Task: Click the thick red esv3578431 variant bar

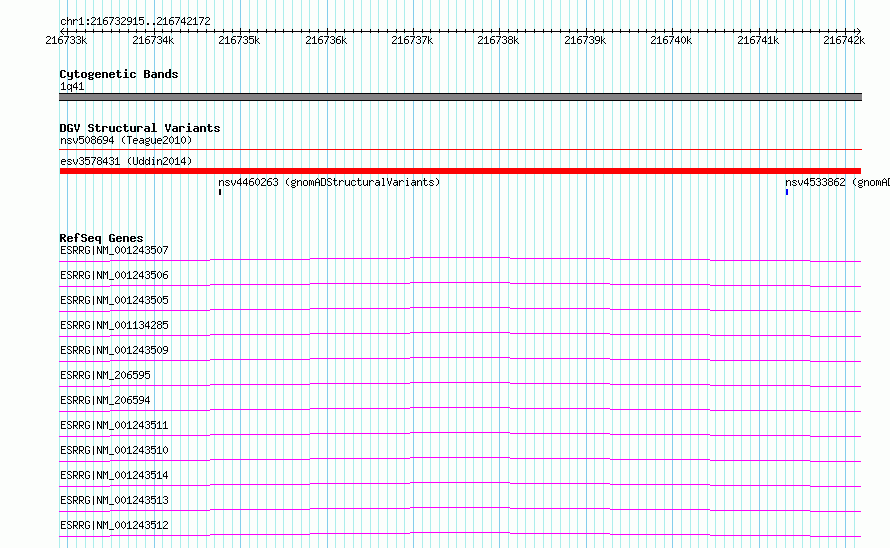Action: (460, 171)
